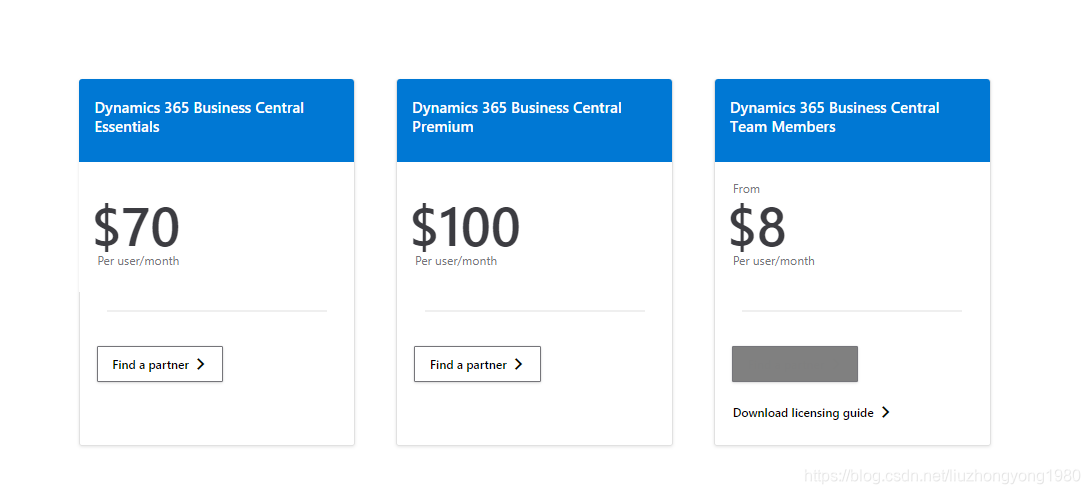Click Per user/month under the $100 price

pos(456,261)
